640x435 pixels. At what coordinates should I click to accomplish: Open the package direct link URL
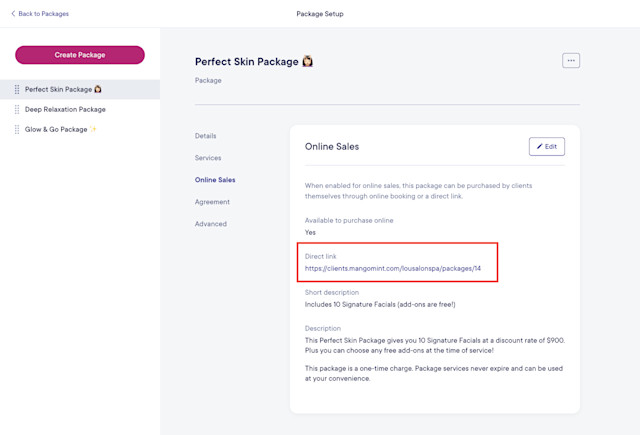pyautogui.click(x=393, y=268)
